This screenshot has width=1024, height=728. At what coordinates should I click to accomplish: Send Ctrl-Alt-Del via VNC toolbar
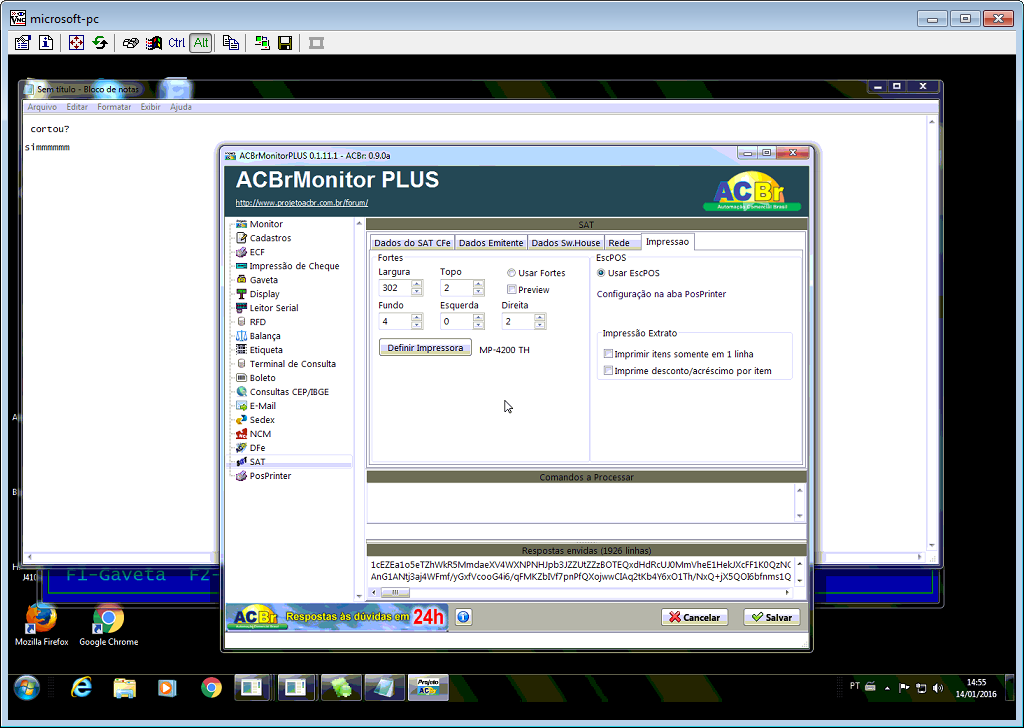[131, 43]
